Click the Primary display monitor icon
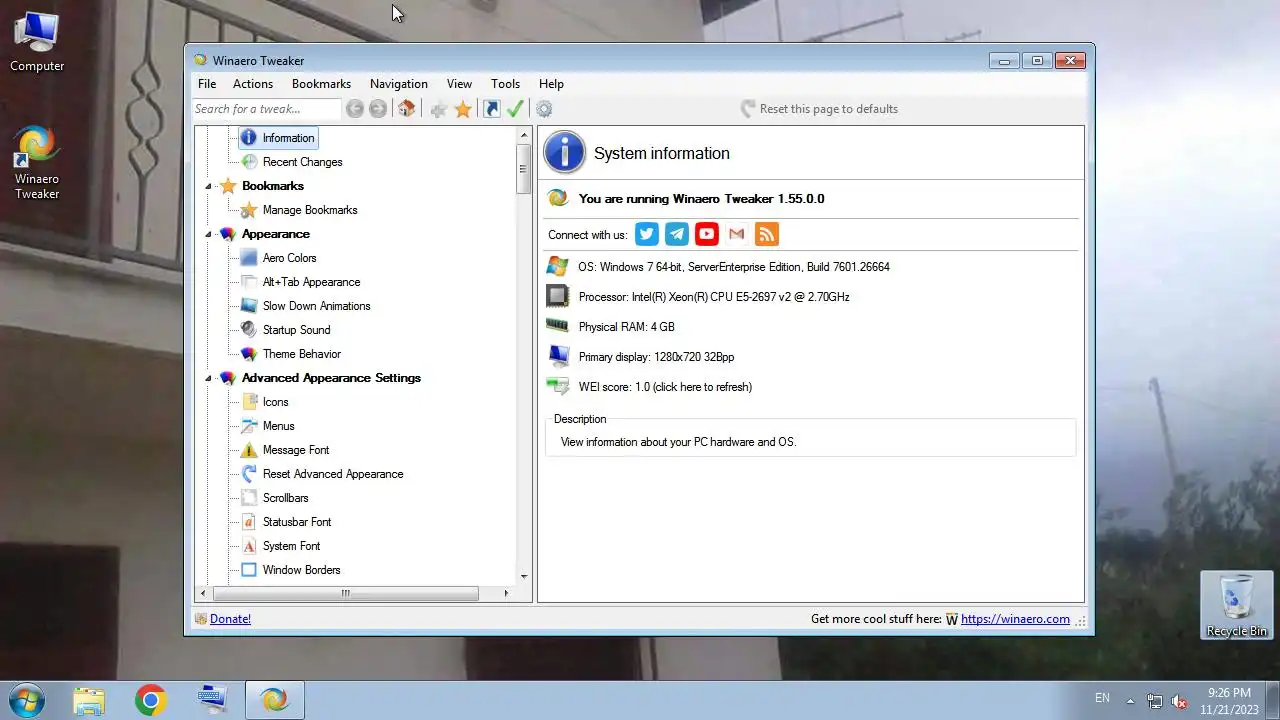This screenshot has height=720, width=1280. coord(558,356)
